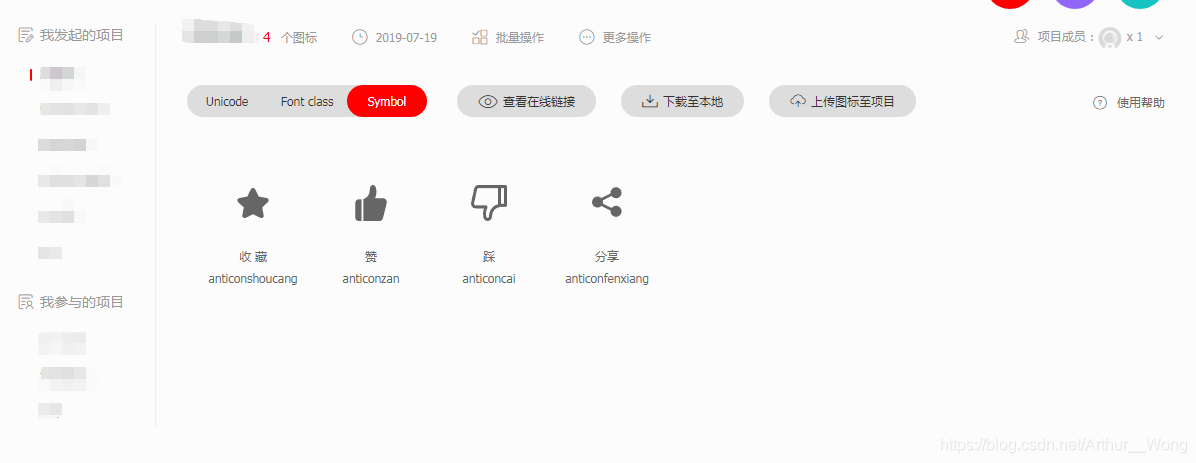Select the thumbs-down 踩 icon
Viewport: 1196px width, 463px height.
click(489, 203)
